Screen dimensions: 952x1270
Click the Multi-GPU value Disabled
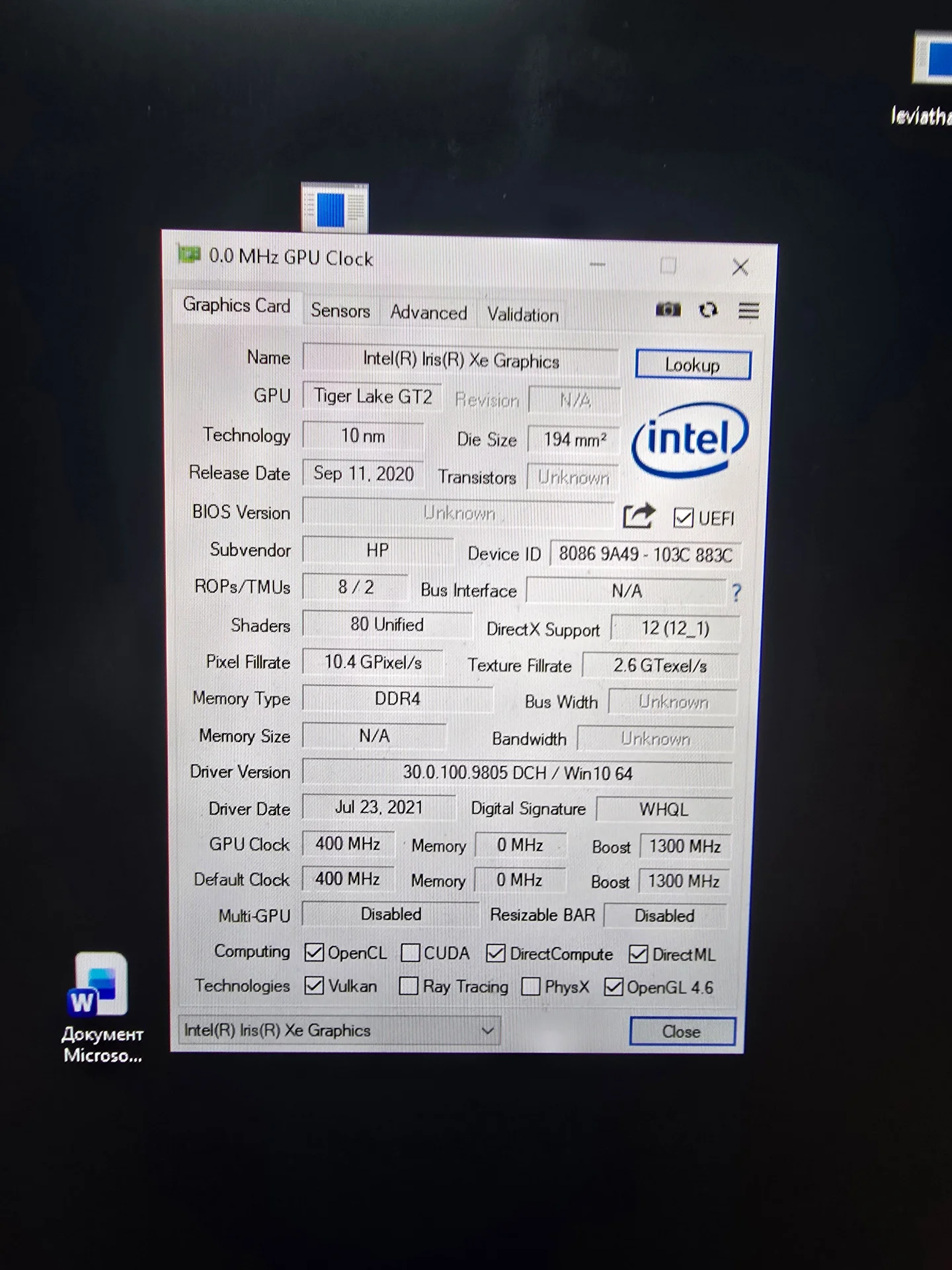(391, 914)
